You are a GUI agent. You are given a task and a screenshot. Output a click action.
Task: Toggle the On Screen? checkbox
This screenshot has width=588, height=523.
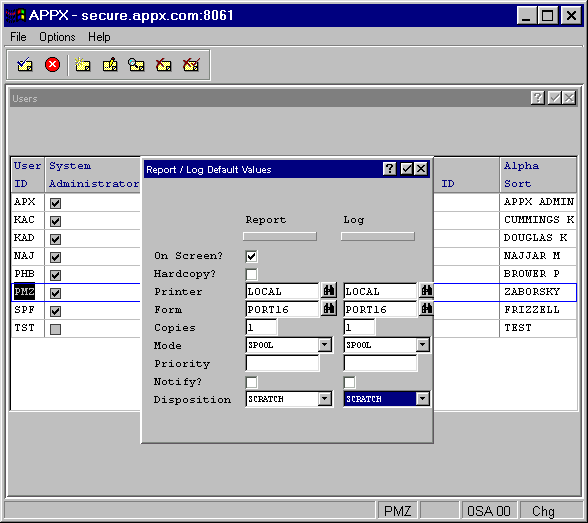coord(252,256)
